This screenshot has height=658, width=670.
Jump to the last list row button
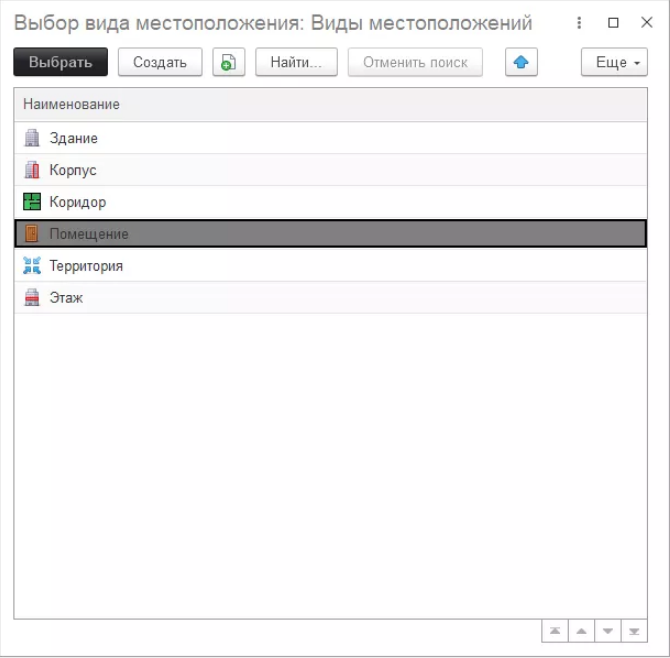tap(634, 631)
